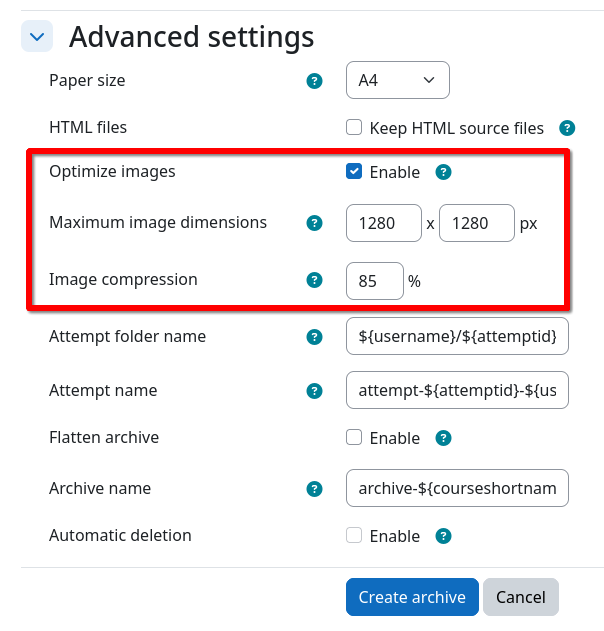Enable the Automatic deletion checkbox
The image size is (604, 631).
354,535
